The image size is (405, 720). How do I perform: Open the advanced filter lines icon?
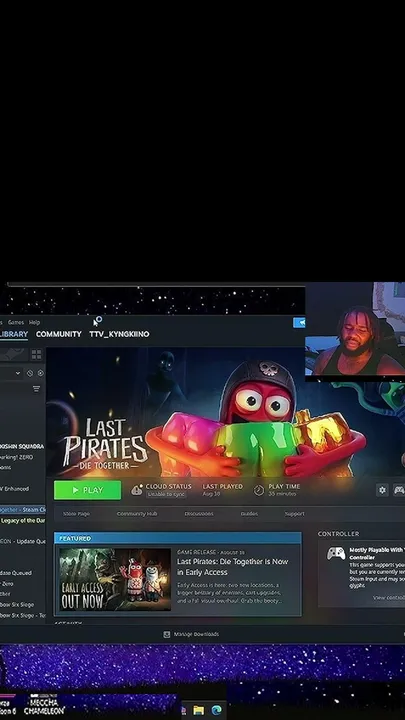36,389
